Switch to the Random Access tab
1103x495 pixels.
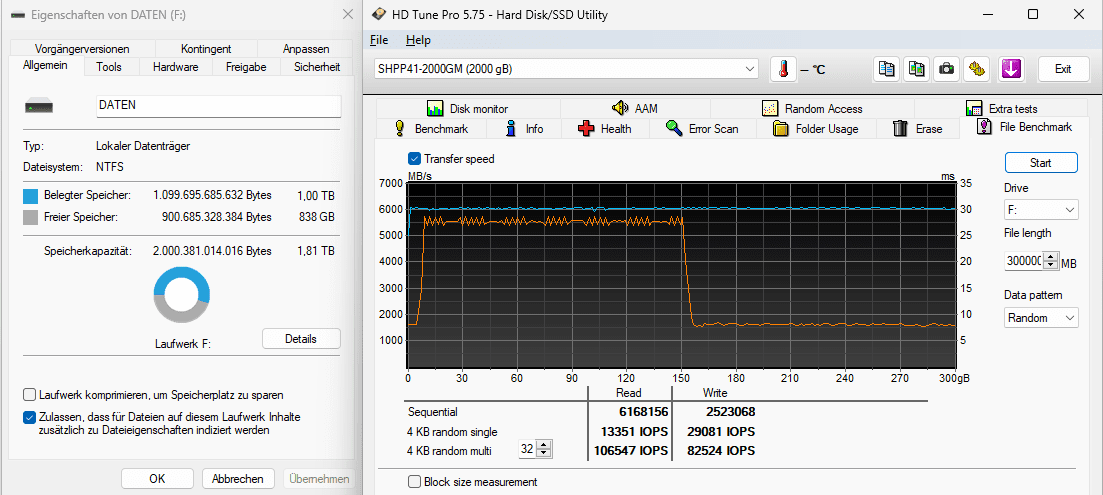click(812, 109)
